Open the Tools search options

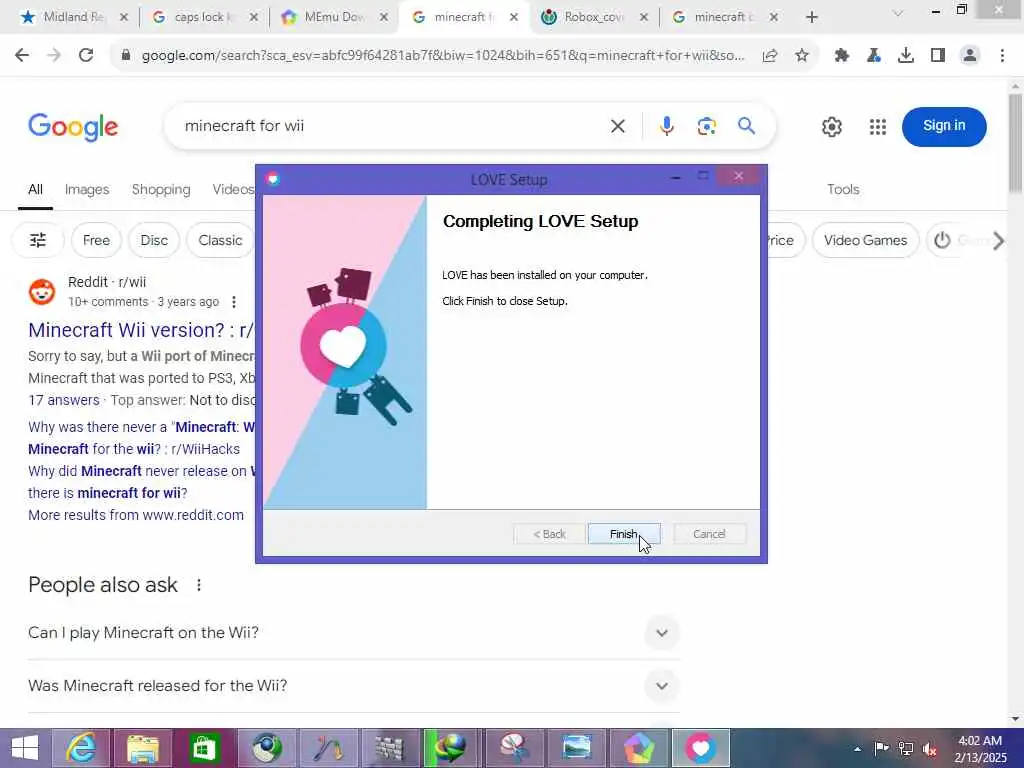(x=843, y=189)
